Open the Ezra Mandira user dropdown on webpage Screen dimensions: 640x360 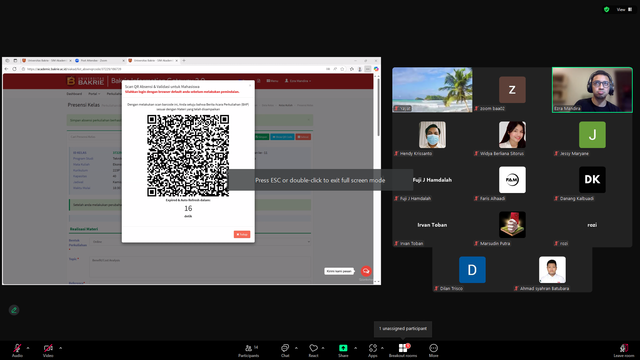coord(298,81)
